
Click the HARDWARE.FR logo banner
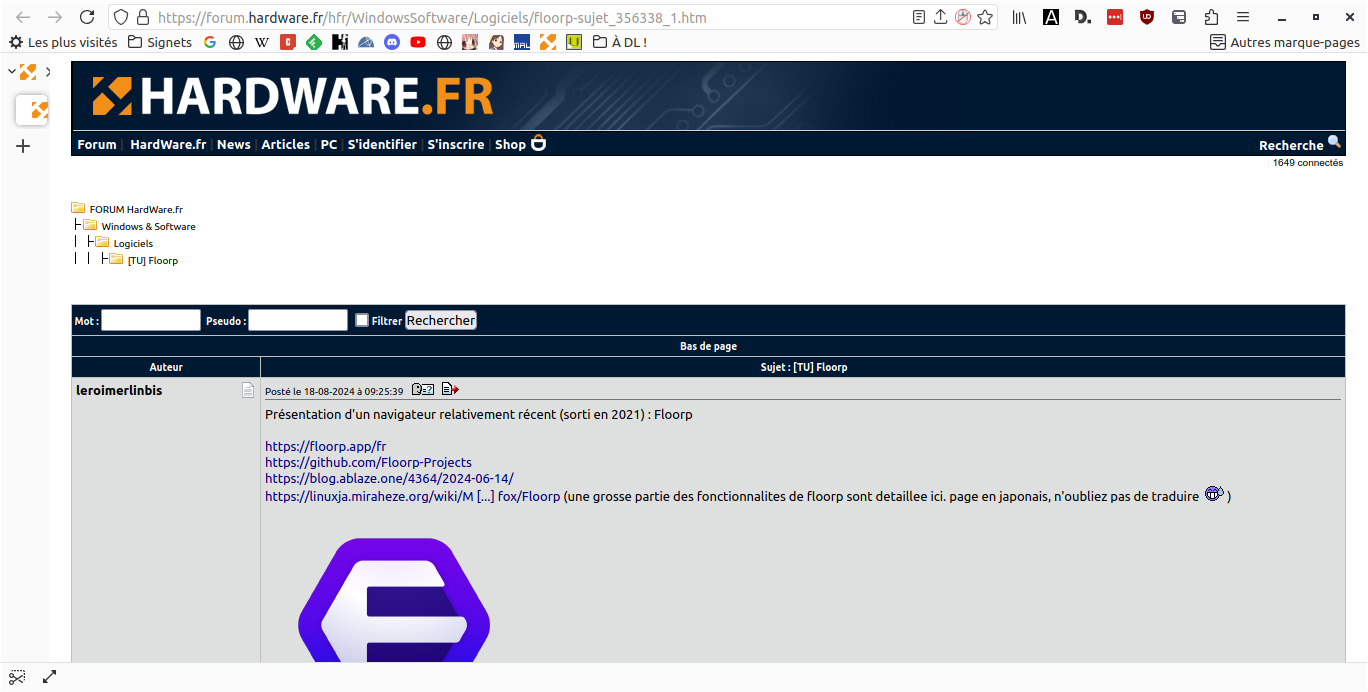coord(293,96)
